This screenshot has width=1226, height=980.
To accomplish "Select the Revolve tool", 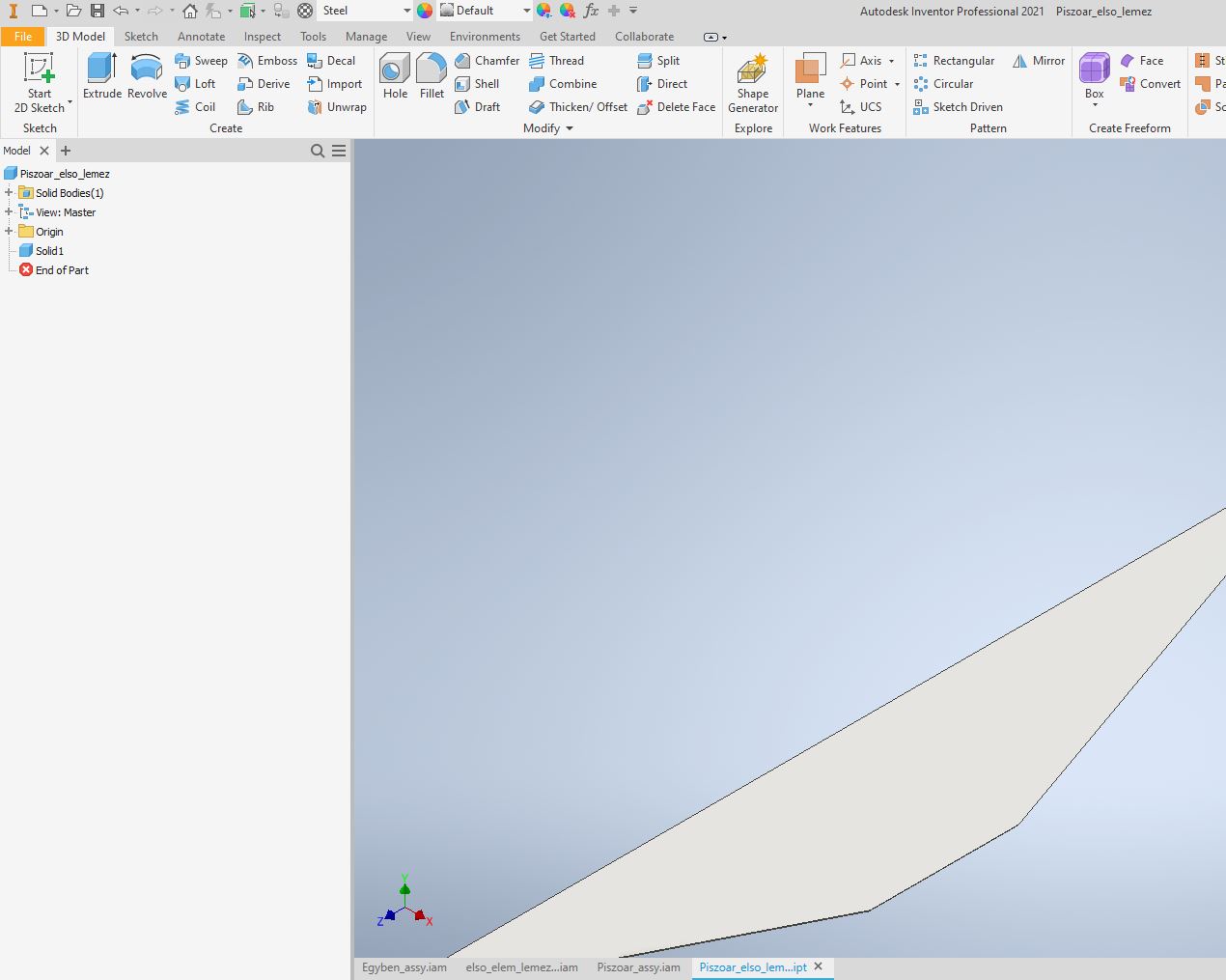I will [x=147, y=76].
